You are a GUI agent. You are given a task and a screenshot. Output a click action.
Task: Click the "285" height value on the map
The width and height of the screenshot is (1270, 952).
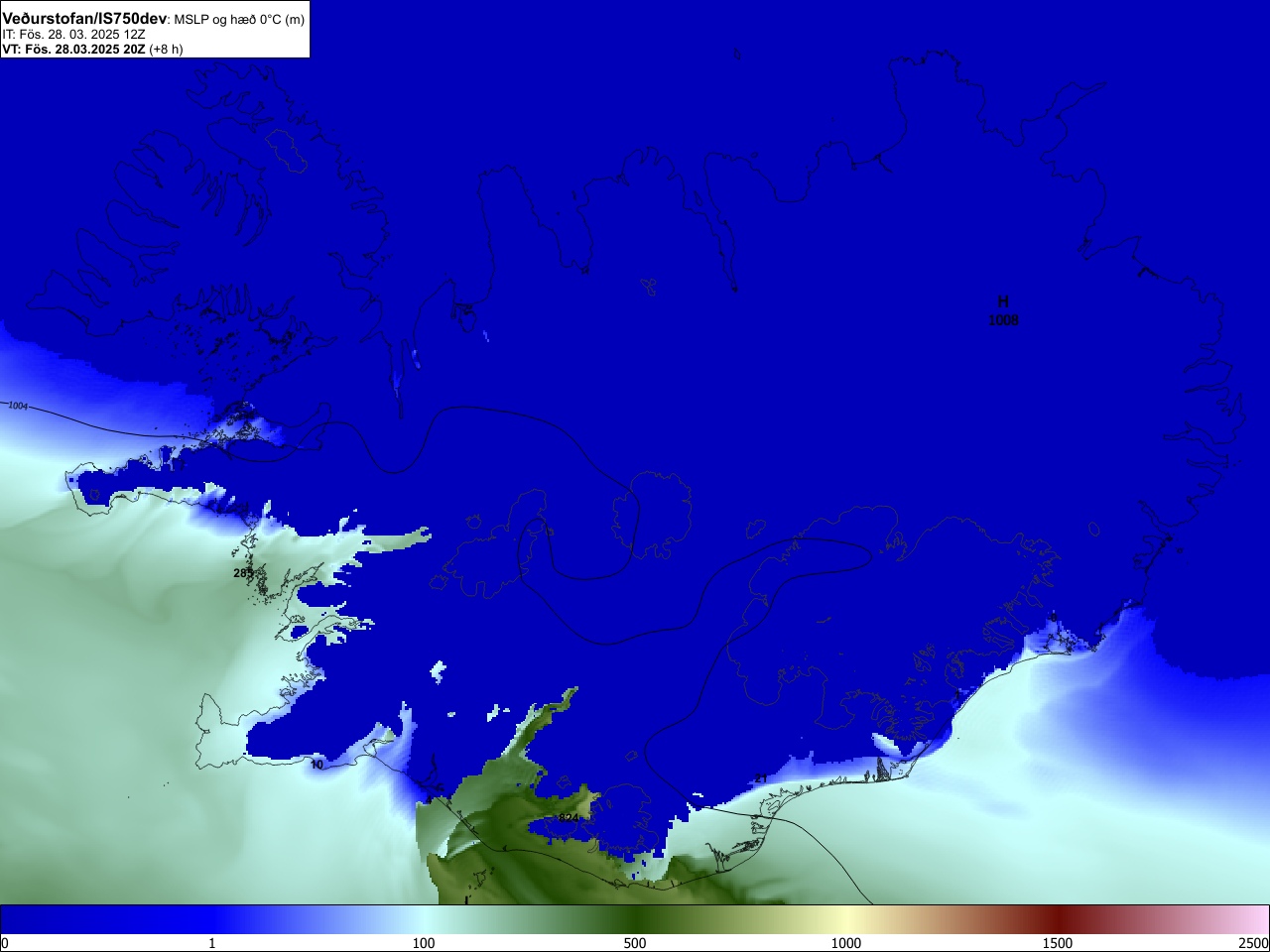243,573
